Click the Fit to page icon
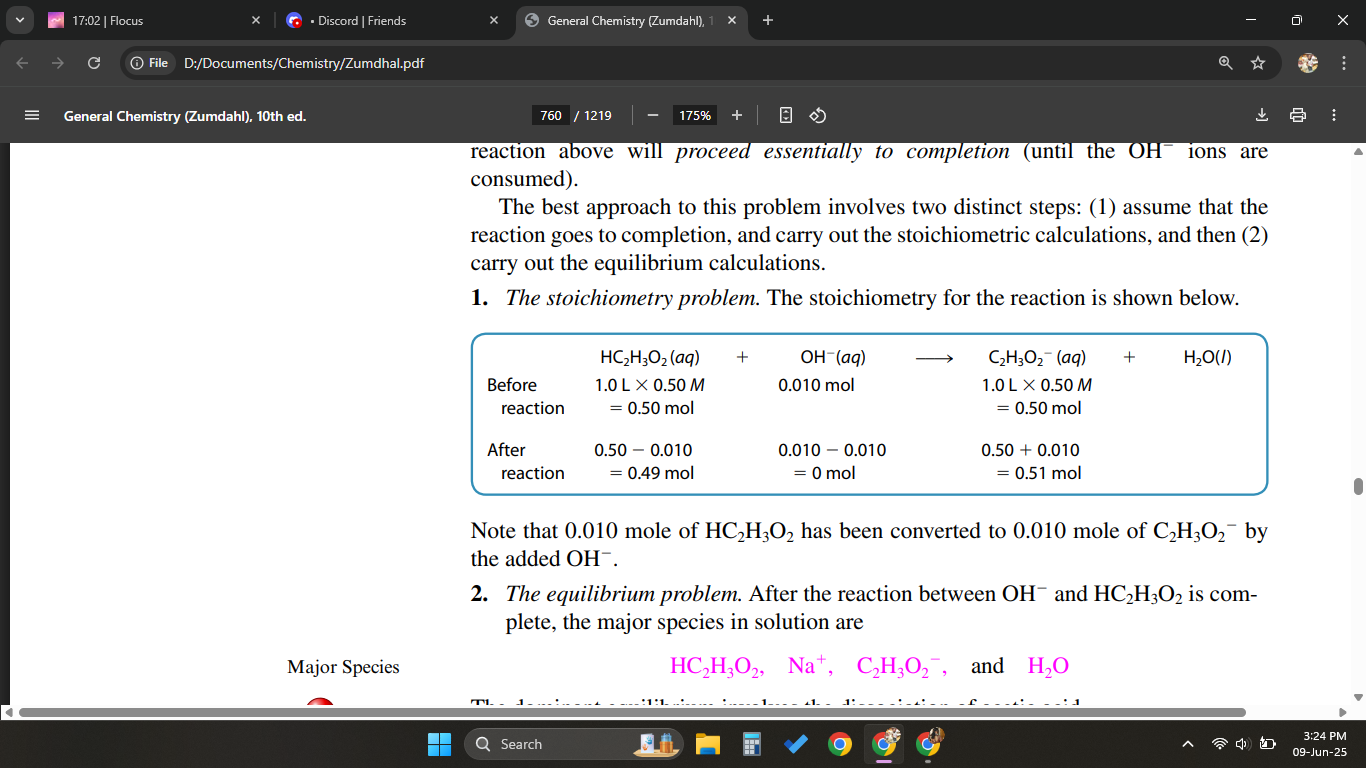1366x768 pixels. [x=786, y=115]
